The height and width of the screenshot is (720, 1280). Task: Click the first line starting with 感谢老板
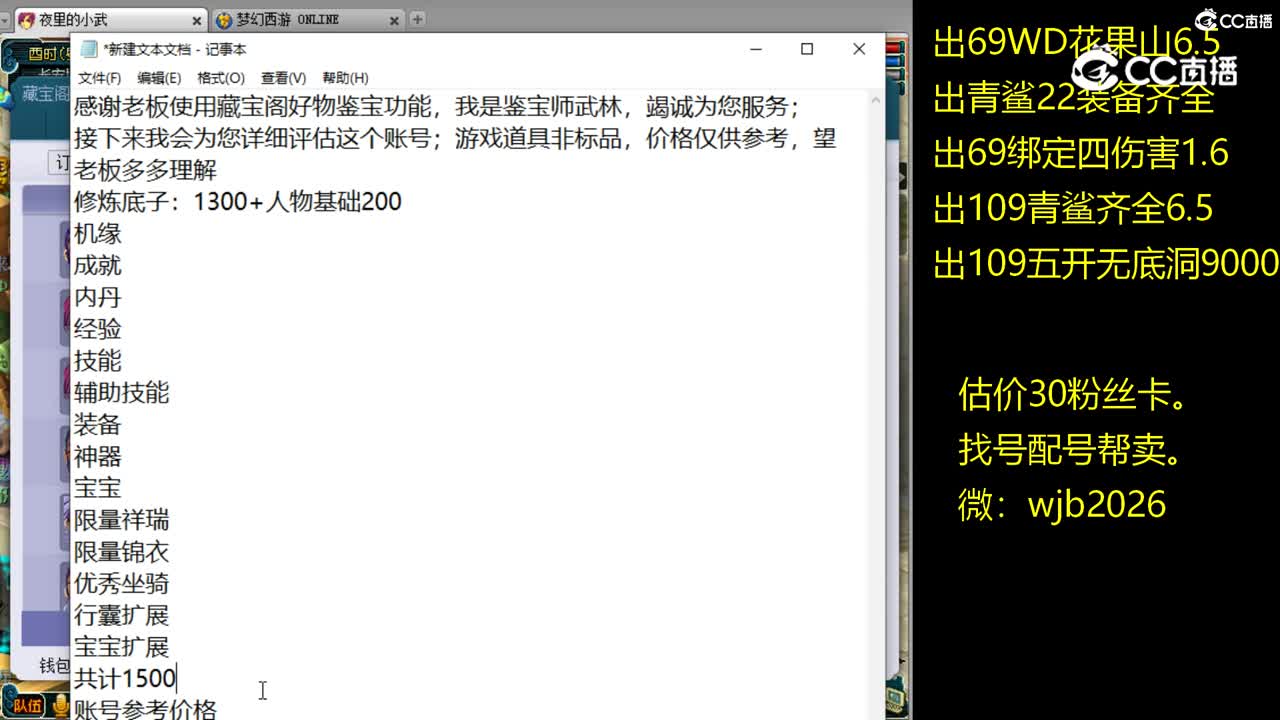[x=437, y=107]
